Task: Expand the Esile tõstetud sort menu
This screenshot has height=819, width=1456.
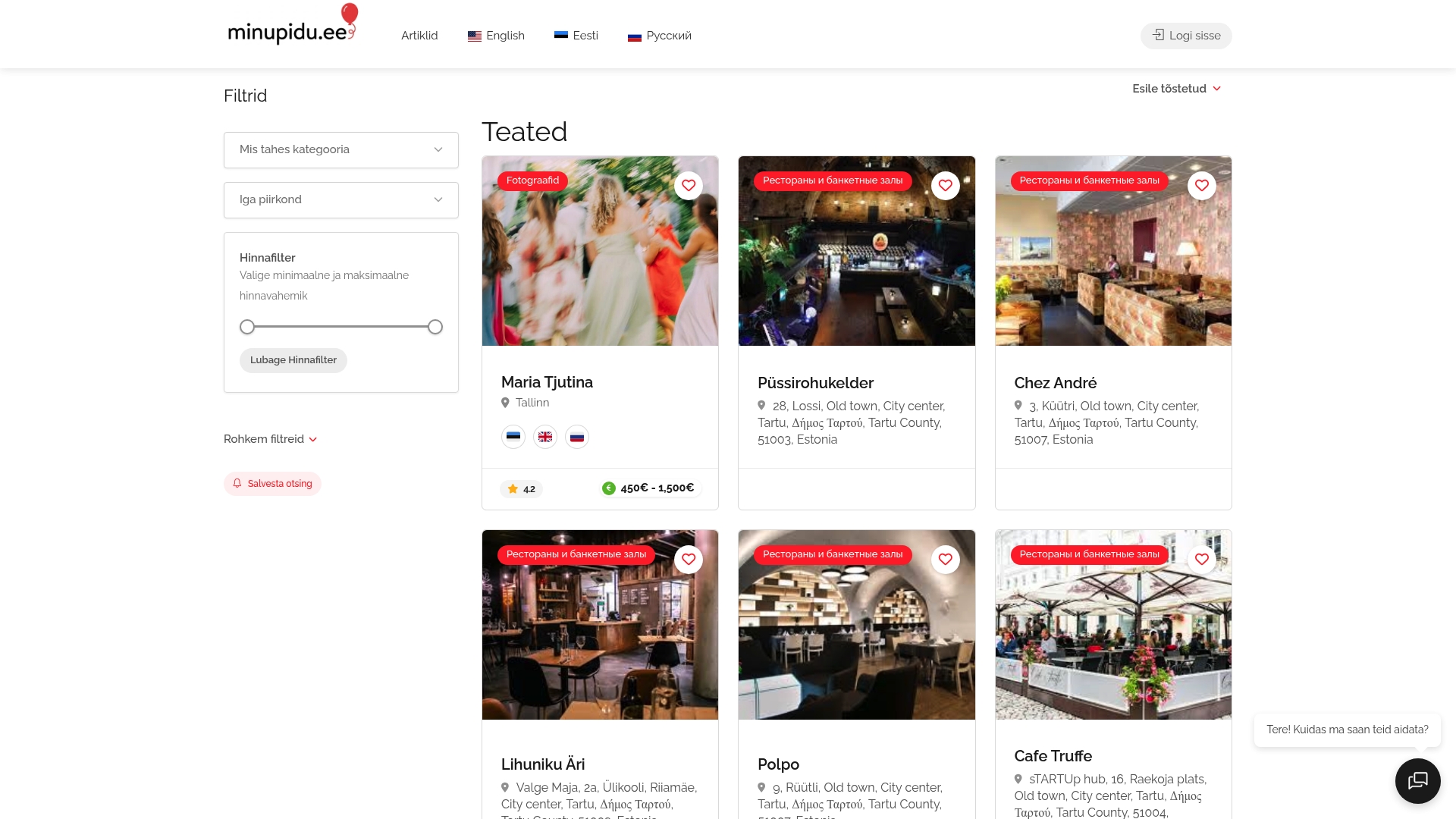Action: point(1176,89)
